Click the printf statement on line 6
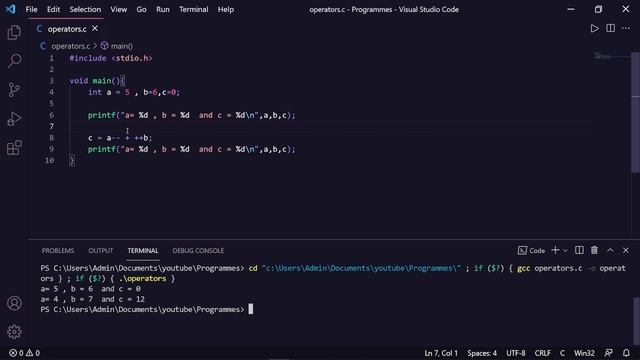The width and height of the screenshot is (640, 360). (x=191, y=116)
